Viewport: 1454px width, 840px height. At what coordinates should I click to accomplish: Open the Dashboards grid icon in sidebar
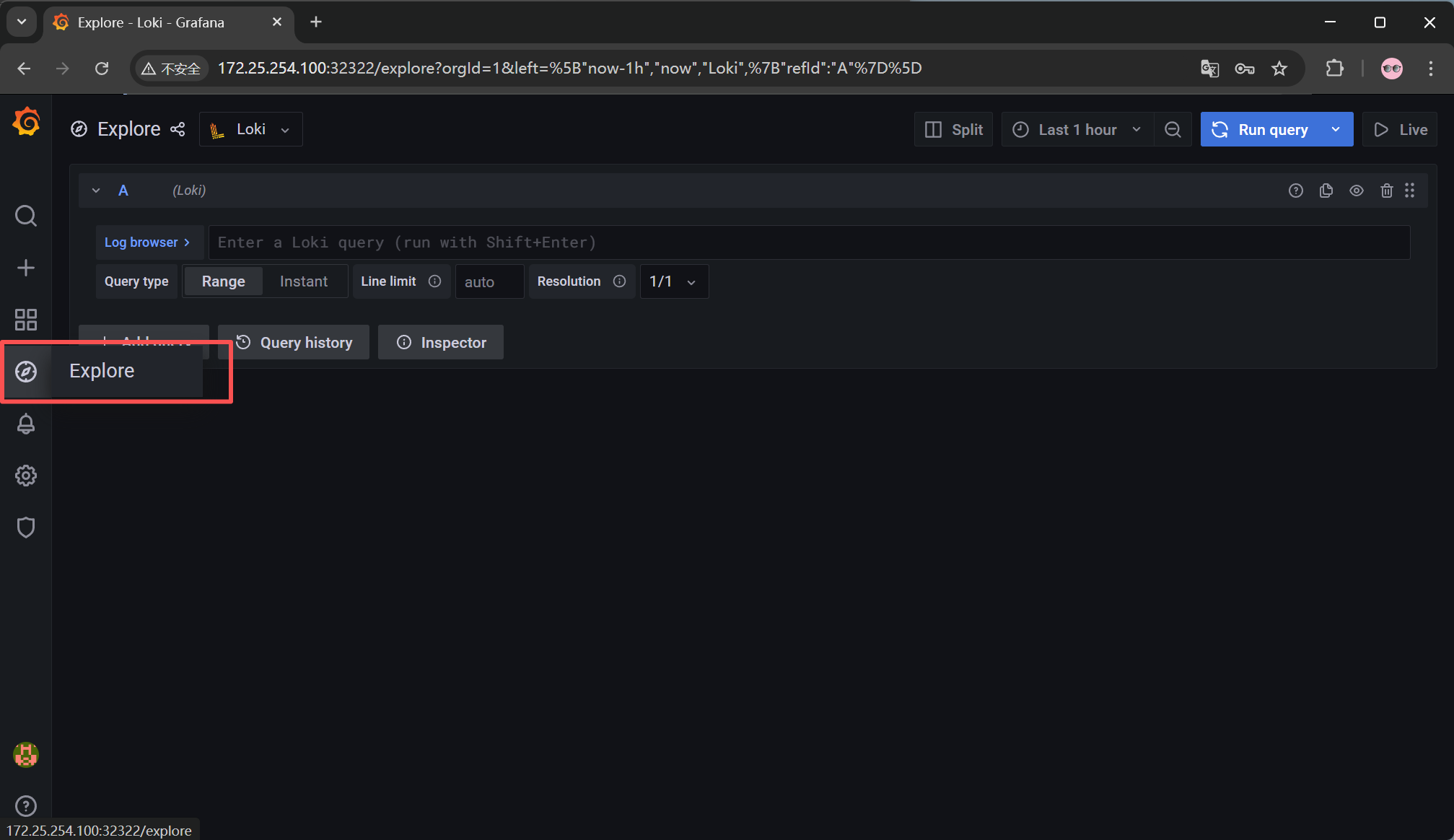[x=26, y=320]
